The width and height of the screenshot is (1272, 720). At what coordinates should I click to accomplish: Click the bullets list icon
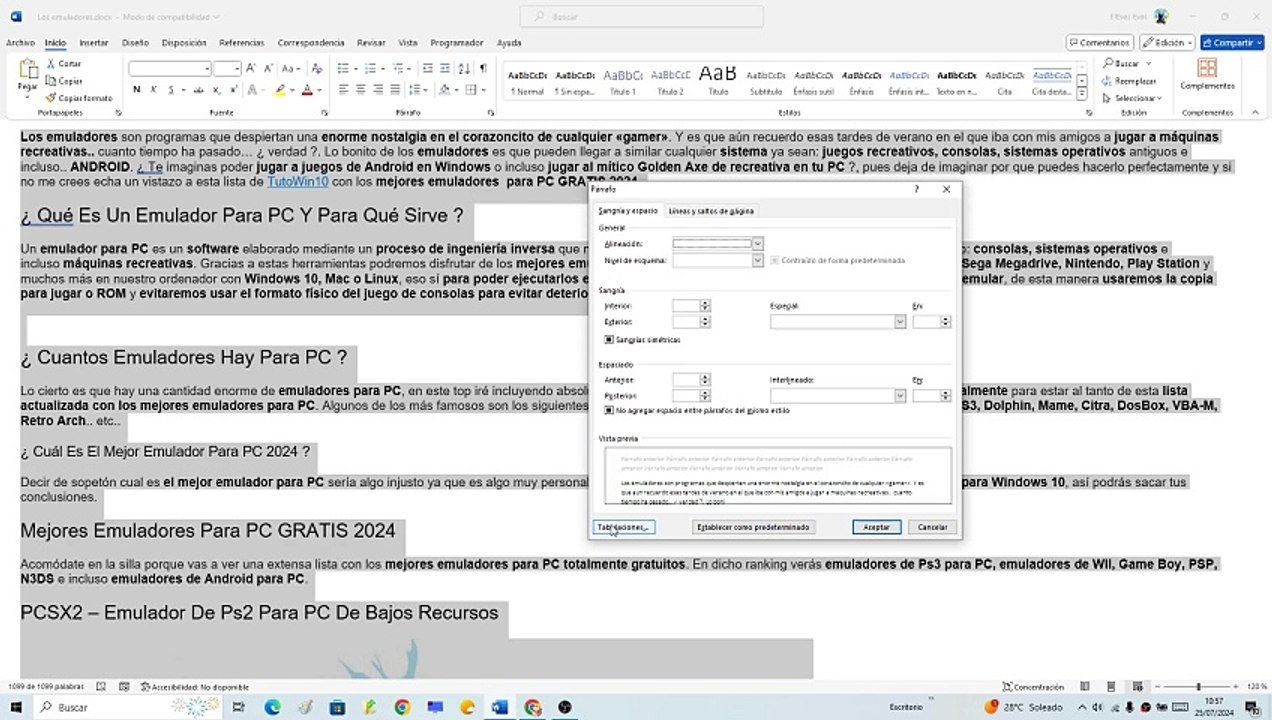click(343, 68)
